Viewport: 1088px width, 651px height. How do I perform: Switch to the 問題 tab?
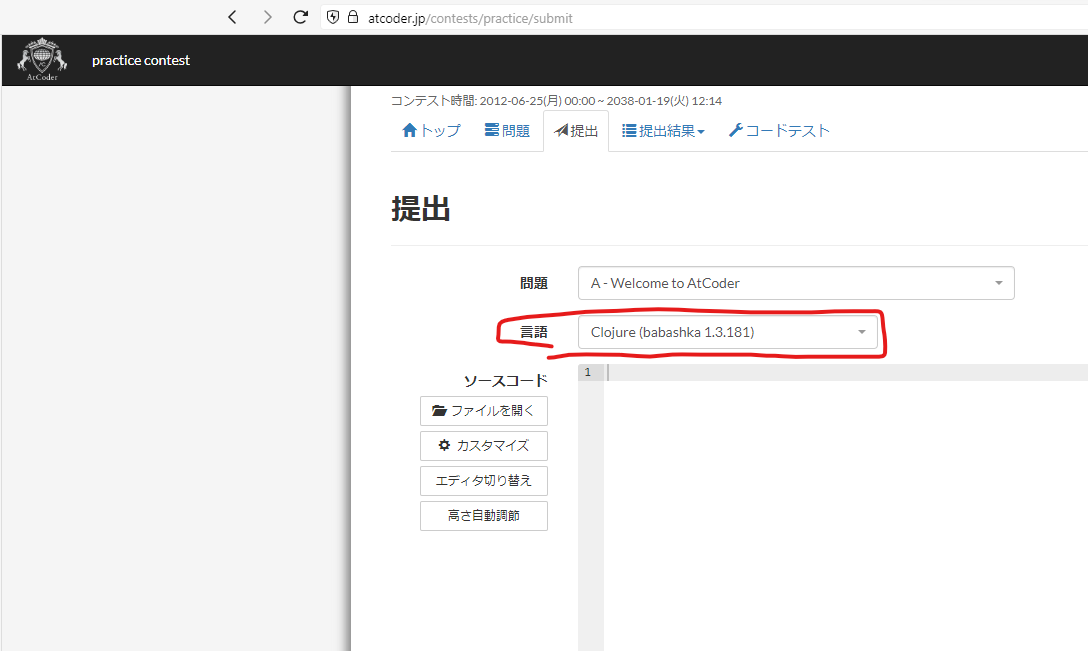pos(507,130)
